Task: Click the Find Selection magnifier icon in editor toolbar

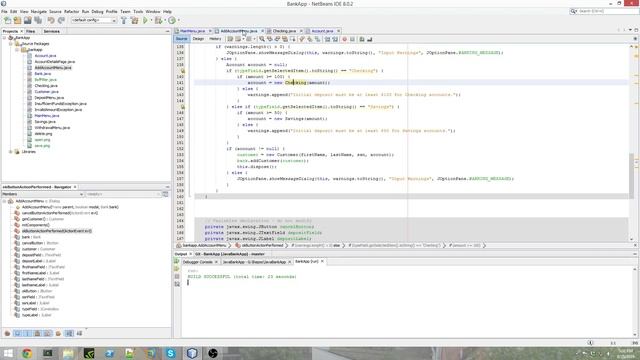Action: 262,39
